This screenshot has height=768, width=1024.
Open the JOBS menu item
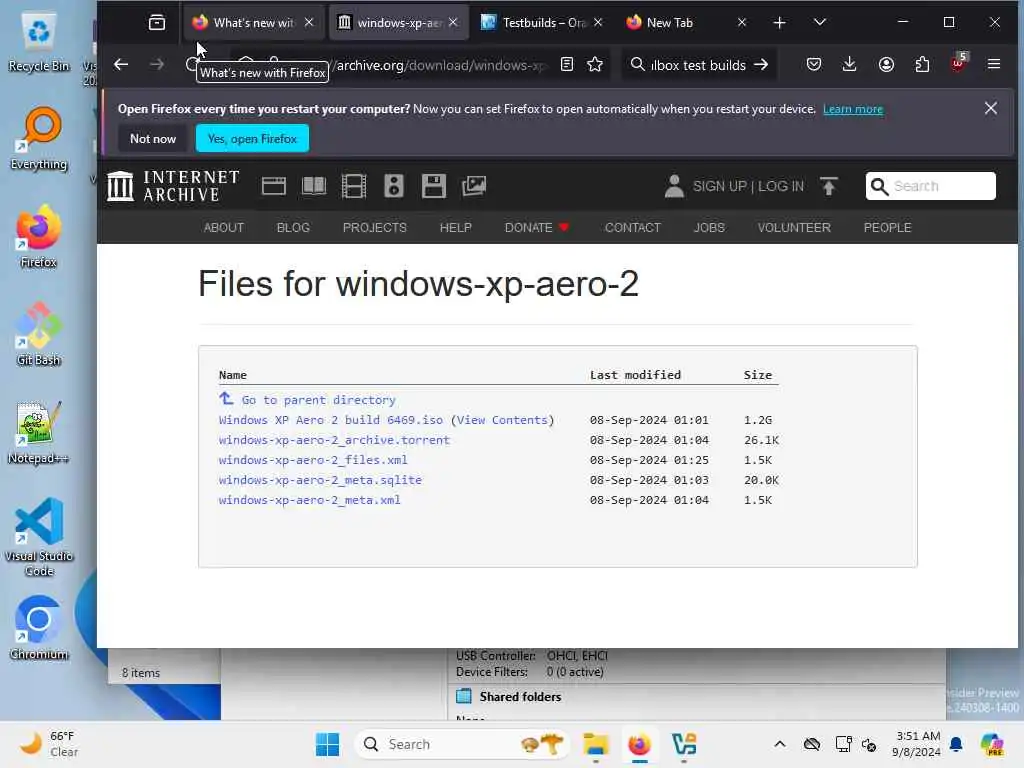tap(709, 227)
